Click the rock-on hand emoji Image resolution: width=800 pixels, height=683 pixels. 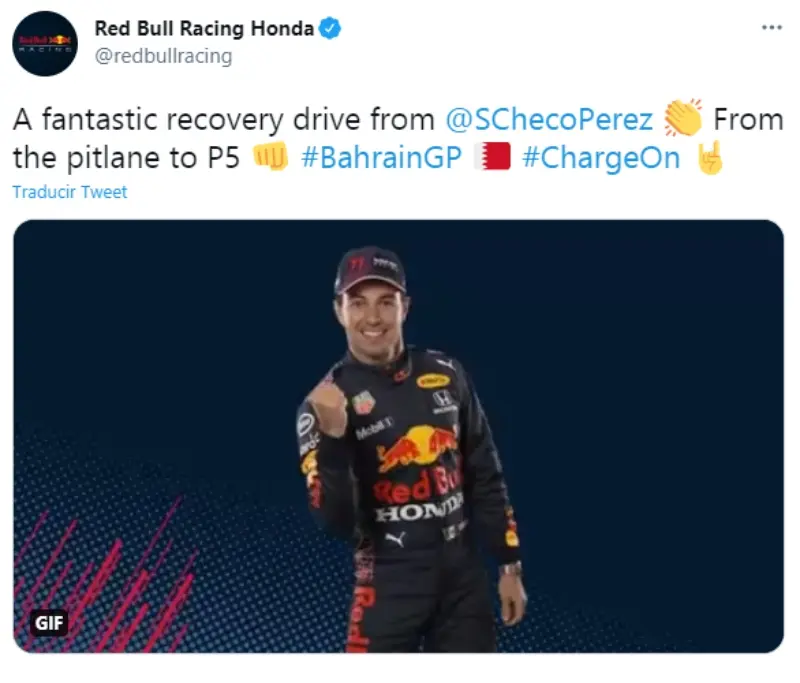[x=710, y=157]
